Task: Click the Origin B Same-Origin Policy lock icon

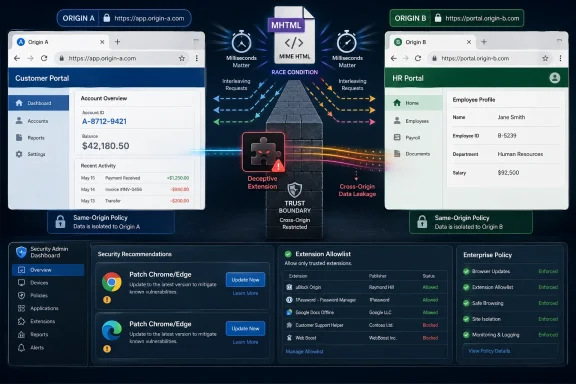Action: coord(422,222)
